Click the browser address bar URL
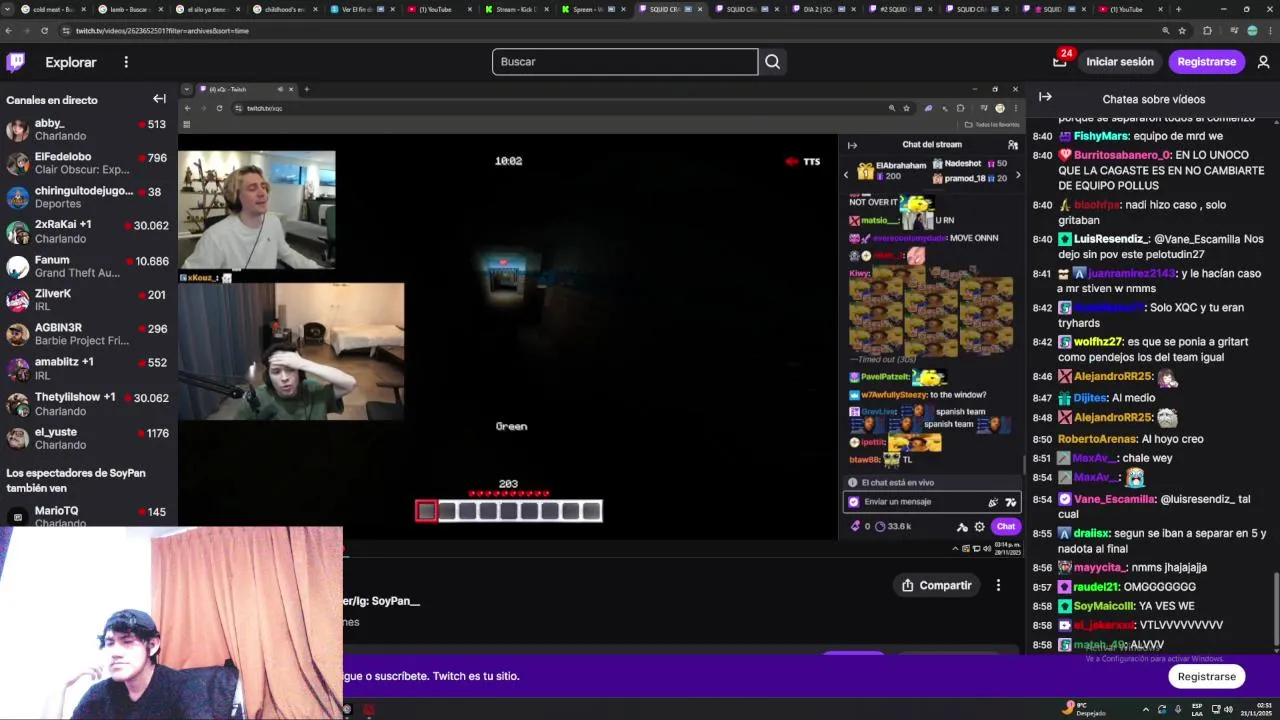This screenshot has height=720, width=1280. point(162,31)
